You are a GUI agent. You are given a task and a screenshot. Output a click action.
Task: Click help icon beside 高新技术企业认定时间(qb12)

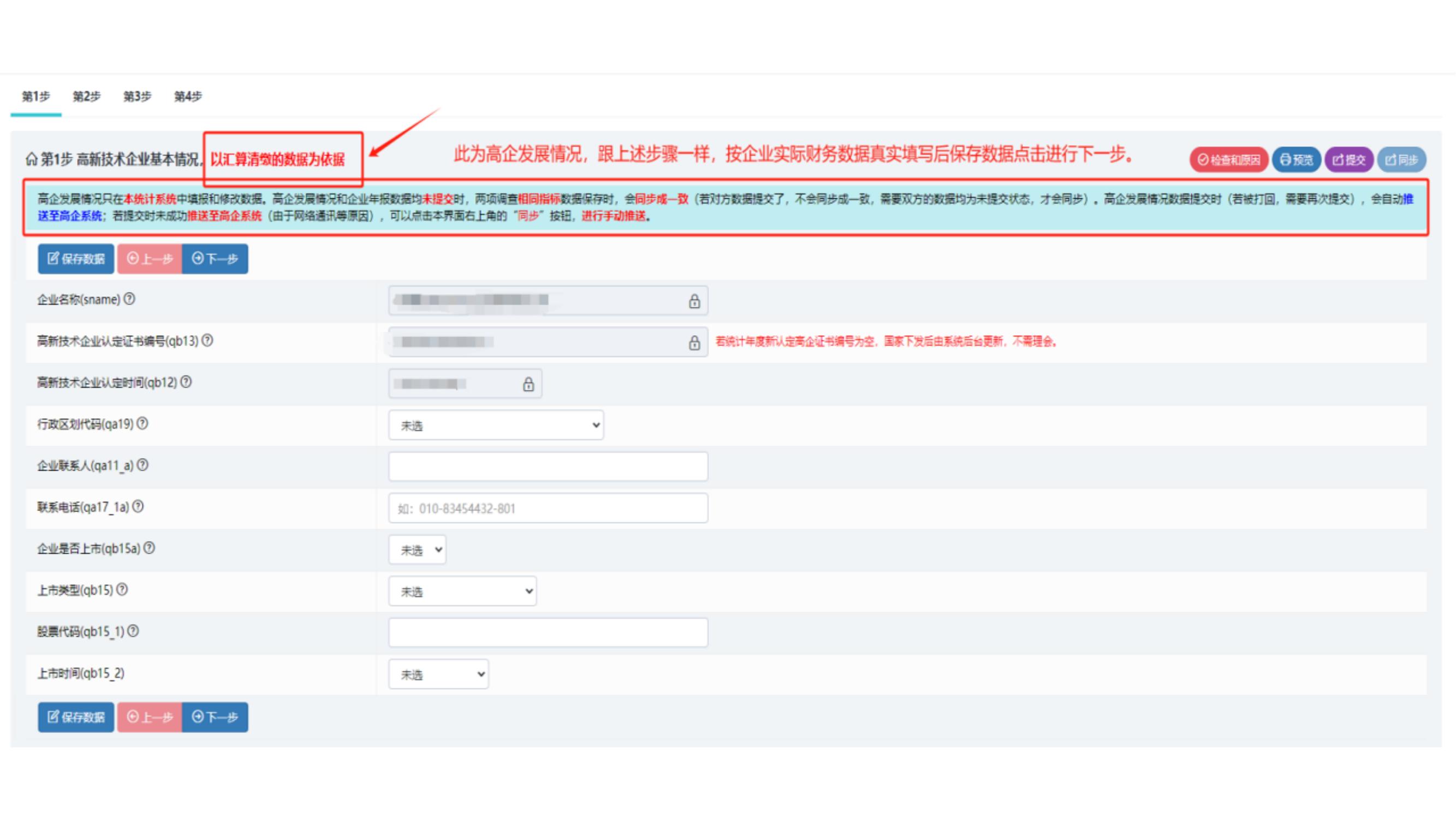tap(186, 382)
